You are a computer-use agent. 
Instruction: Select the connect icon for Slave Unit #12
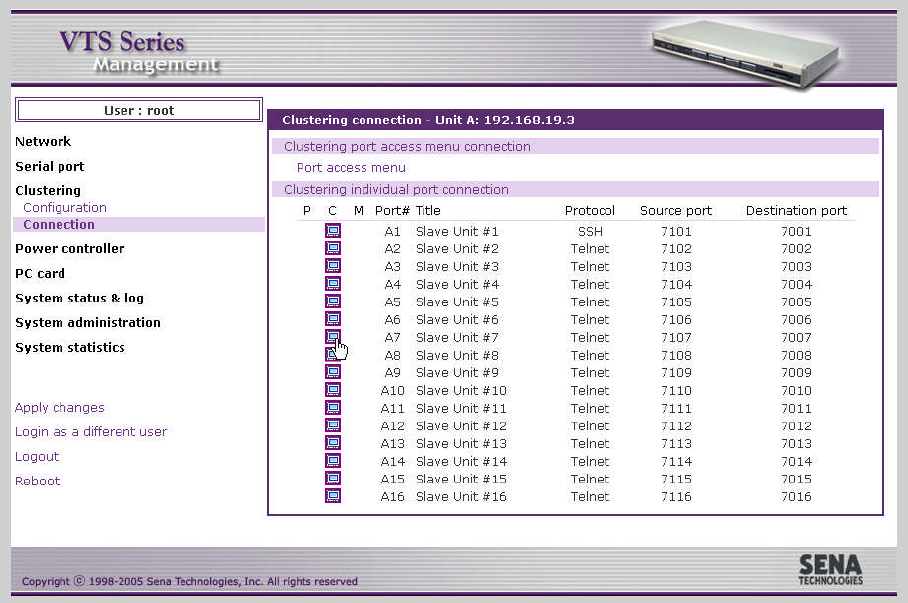[x=333, y=425]
